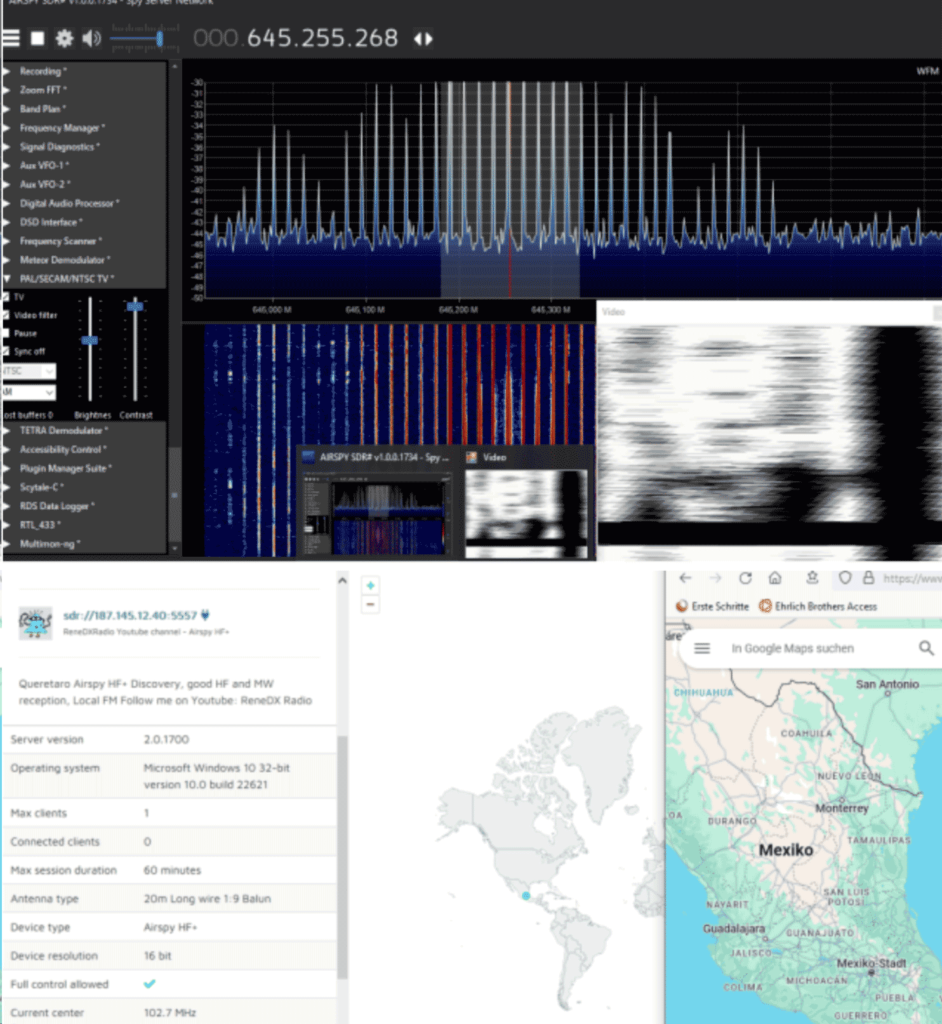This screenshot has height=1024, width=942.
Task: Expand the Signal Diagnostics panel
Action: point(58,147)
